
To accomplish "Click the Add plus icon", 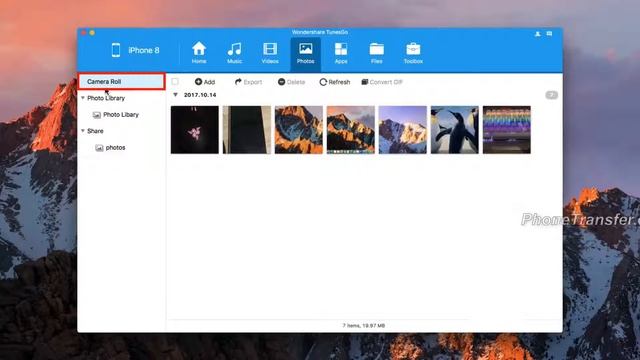I will 198,82.
